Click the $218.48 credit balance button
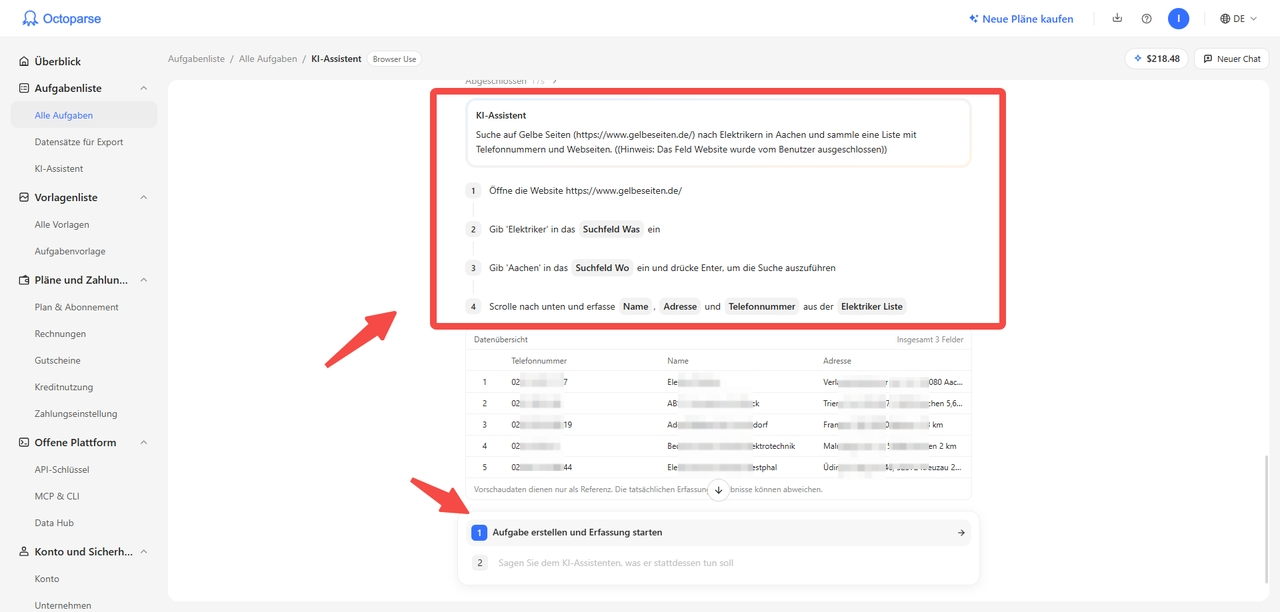Image resolution: width=1280 pixels, height=612 pixels. click(1156, 59)
